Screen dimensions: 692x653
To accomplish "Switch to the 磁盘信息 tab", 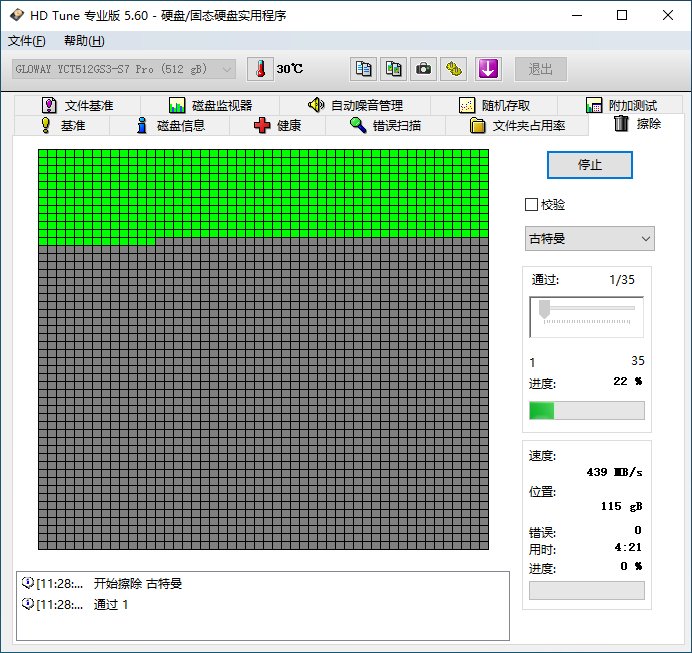I will tap(170, 125).
